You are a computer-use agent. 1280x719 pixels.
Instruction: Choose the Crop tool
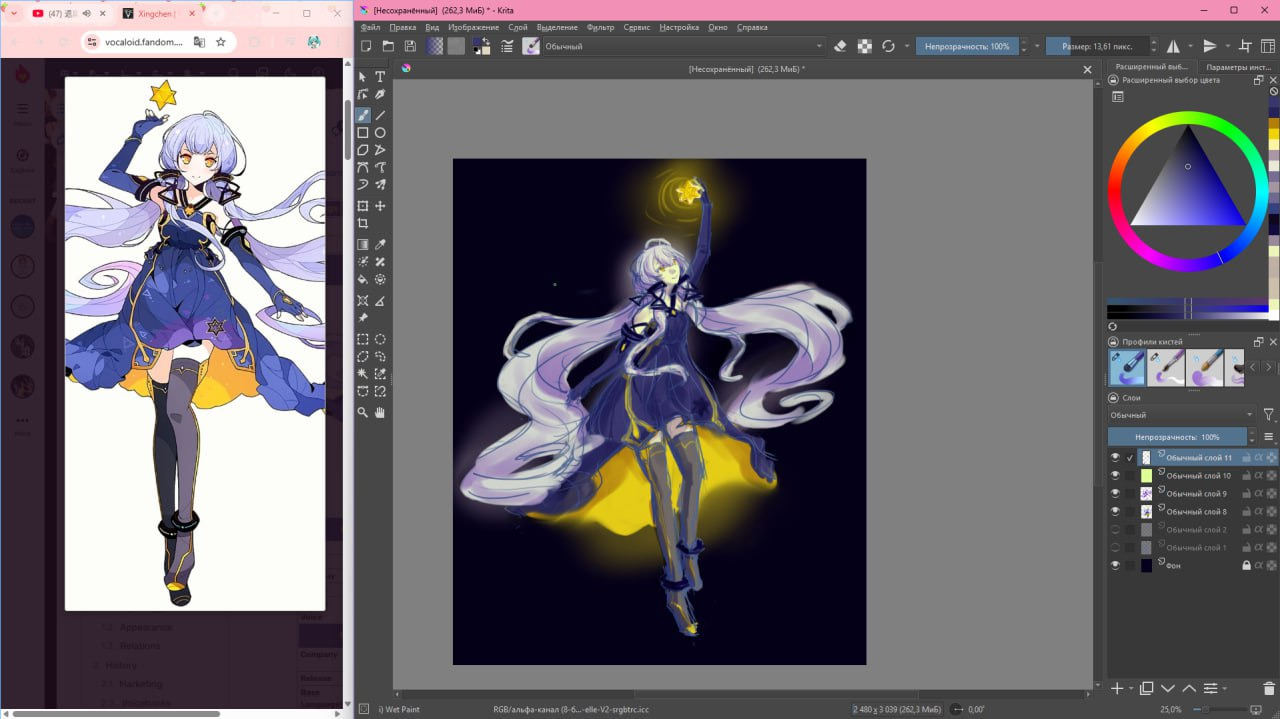[x=363, y=223]
